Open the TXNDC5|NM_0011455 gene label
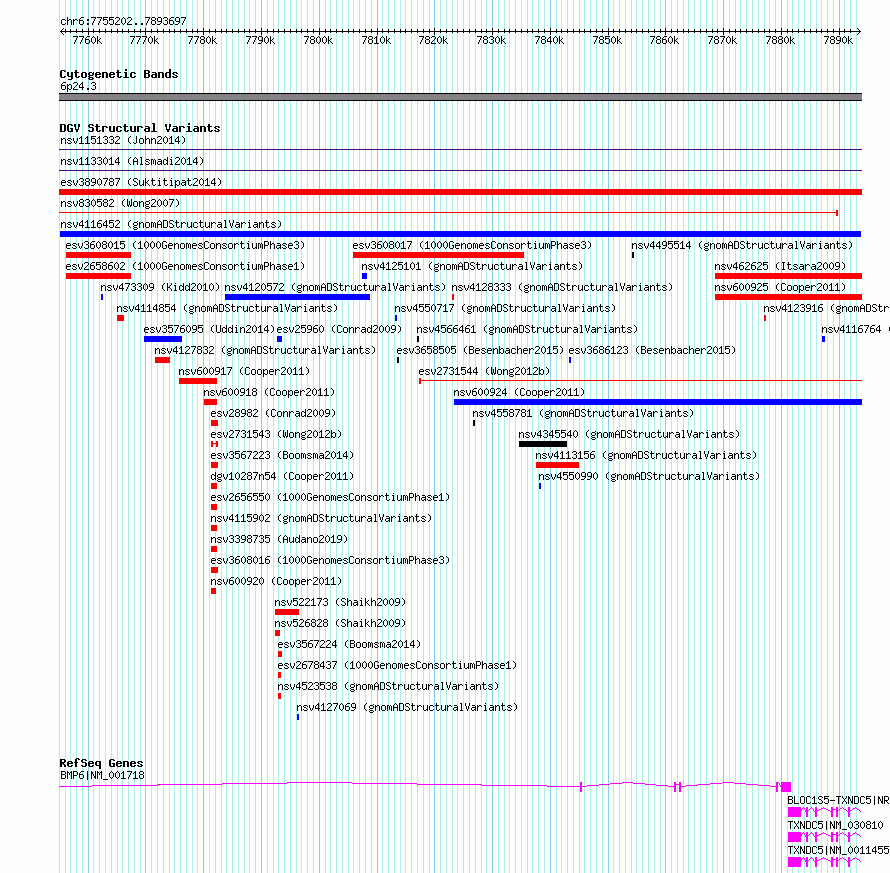Image resolution: width=890 pixels, height=873 pixels. pos(838,850)
